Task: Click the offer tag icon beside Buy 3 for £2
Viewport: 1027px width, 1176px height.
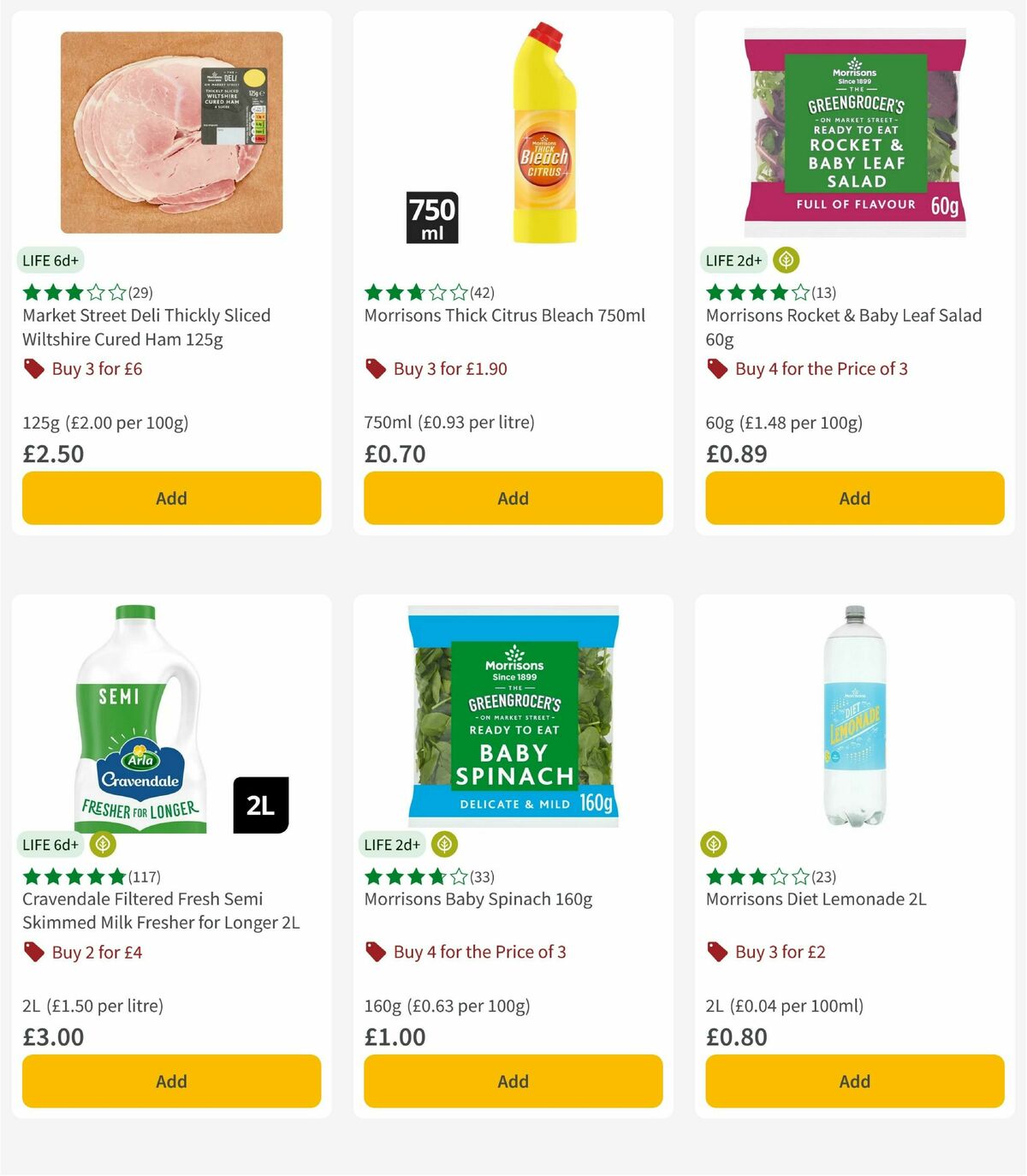Action: pos(717,952)
